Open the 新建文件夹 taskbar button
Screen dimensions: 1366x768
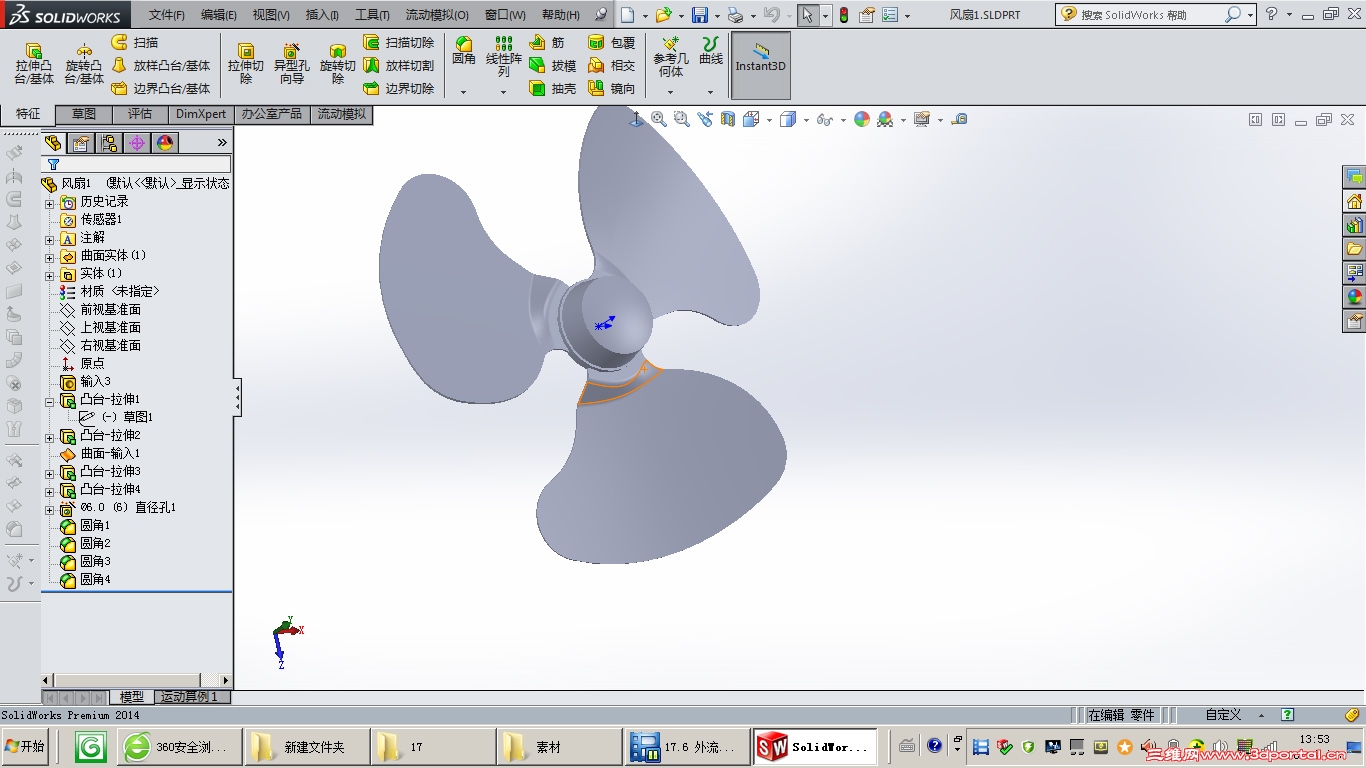305,747
